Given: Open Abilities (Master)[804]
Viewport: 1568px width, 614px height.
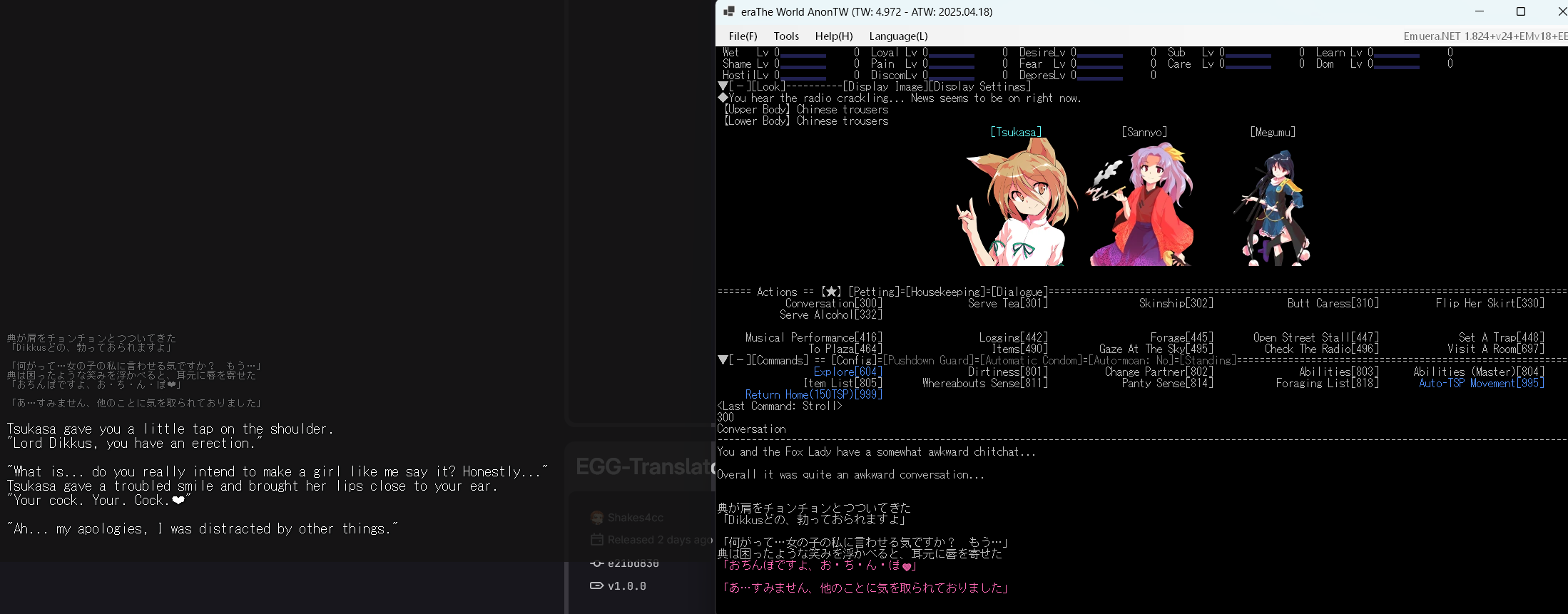Looking at the screenshot, I should click(x=1479, y=372).
